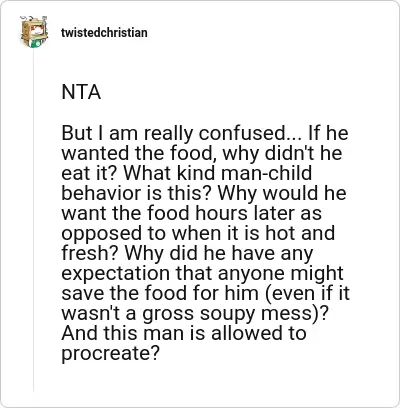Click the line 'save the food for him (even if it'
Viewport: 400px width, 408px height.
pyautogui.click(x=206, y=293)
